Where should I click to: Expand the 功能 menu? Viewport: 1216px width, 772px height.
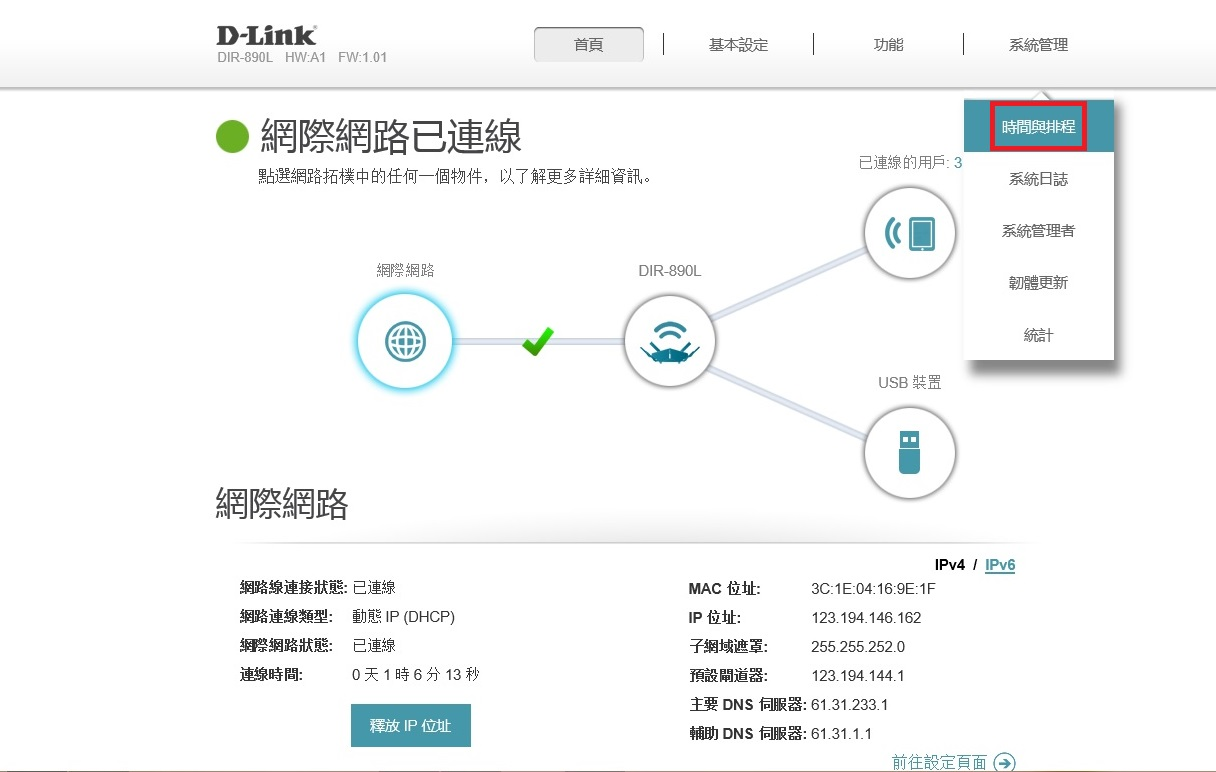(888, 45)
